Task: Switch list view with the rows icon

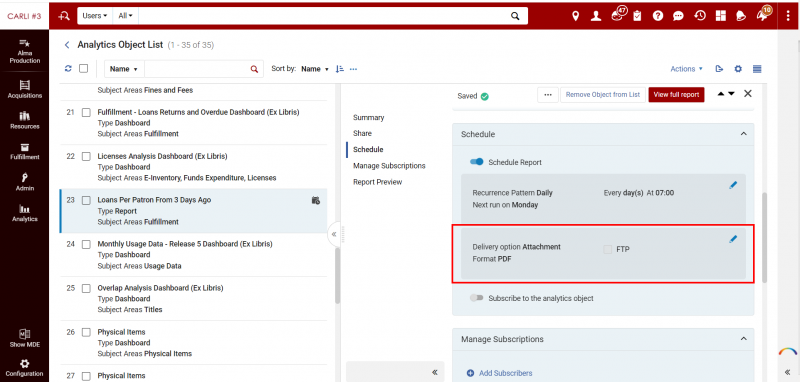Action: coord(757,69)
